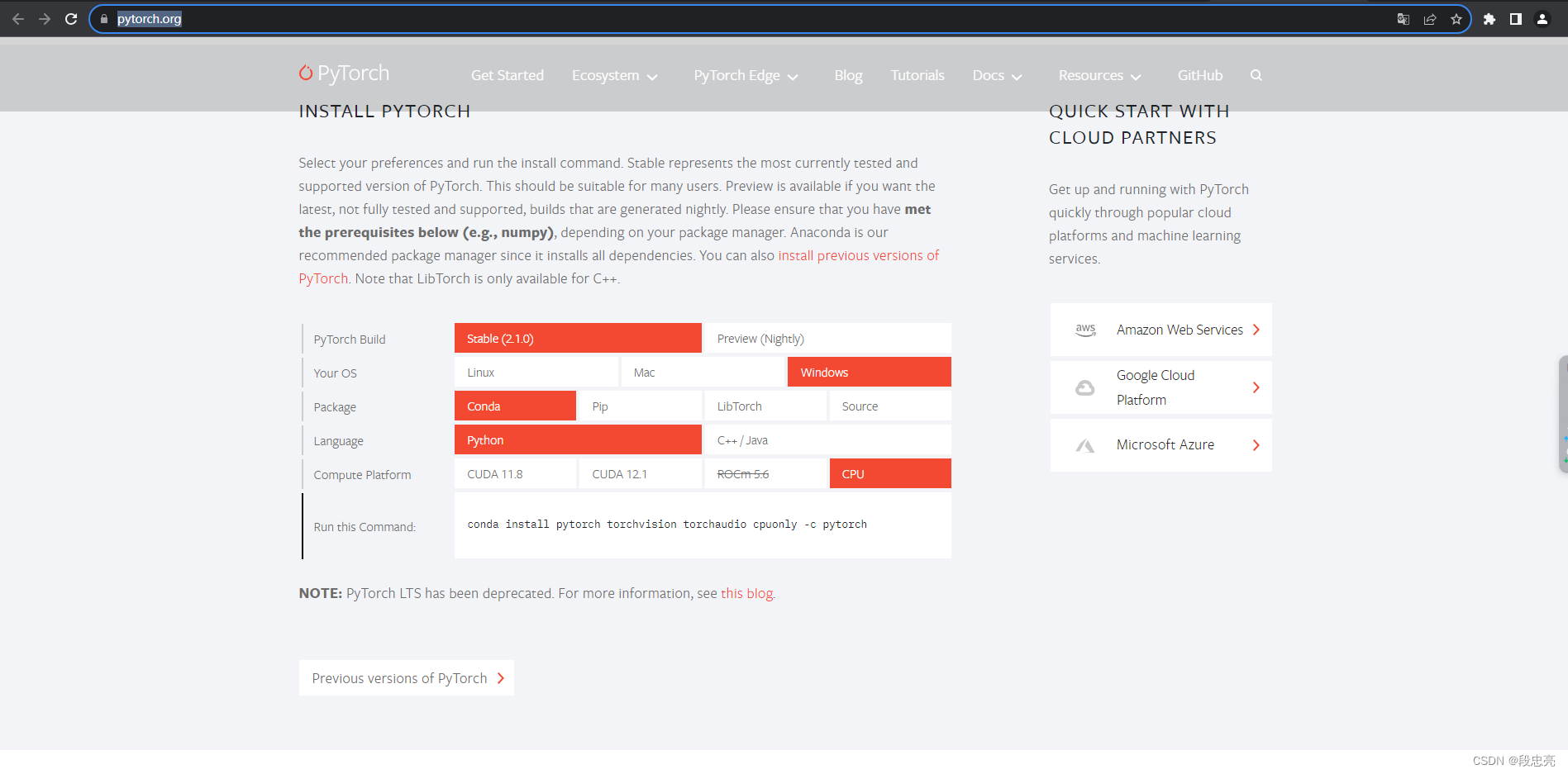Select CUDA 12.1 compute platform
1568x774 pixels.
pos(641,474)
